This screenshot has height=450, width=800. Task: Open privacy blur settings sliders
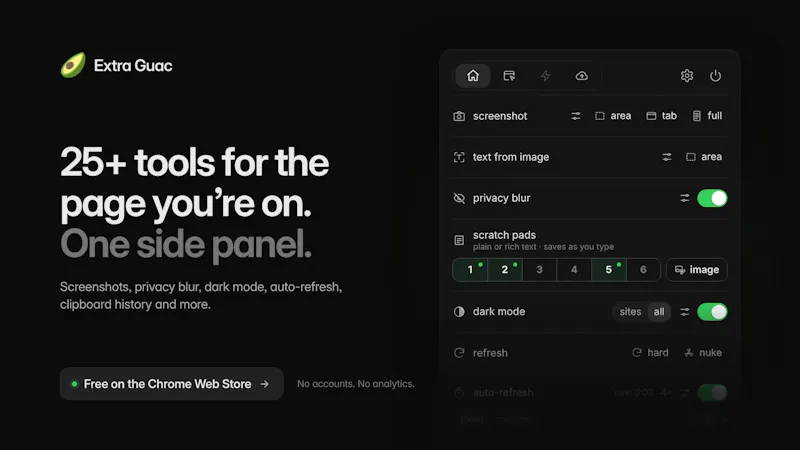click(685, 198)
